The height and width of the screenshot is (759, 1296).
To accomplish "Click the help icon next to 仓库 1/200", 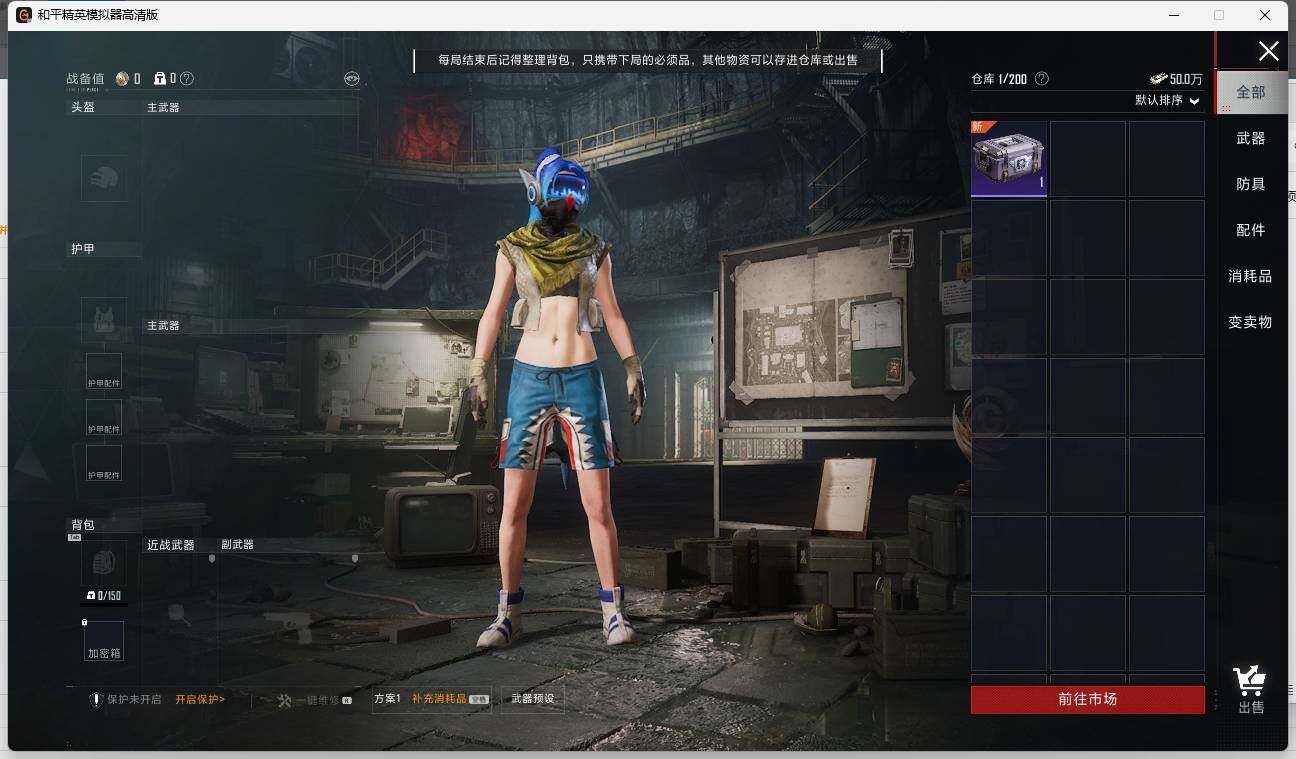I will (x=1042, y=78).
